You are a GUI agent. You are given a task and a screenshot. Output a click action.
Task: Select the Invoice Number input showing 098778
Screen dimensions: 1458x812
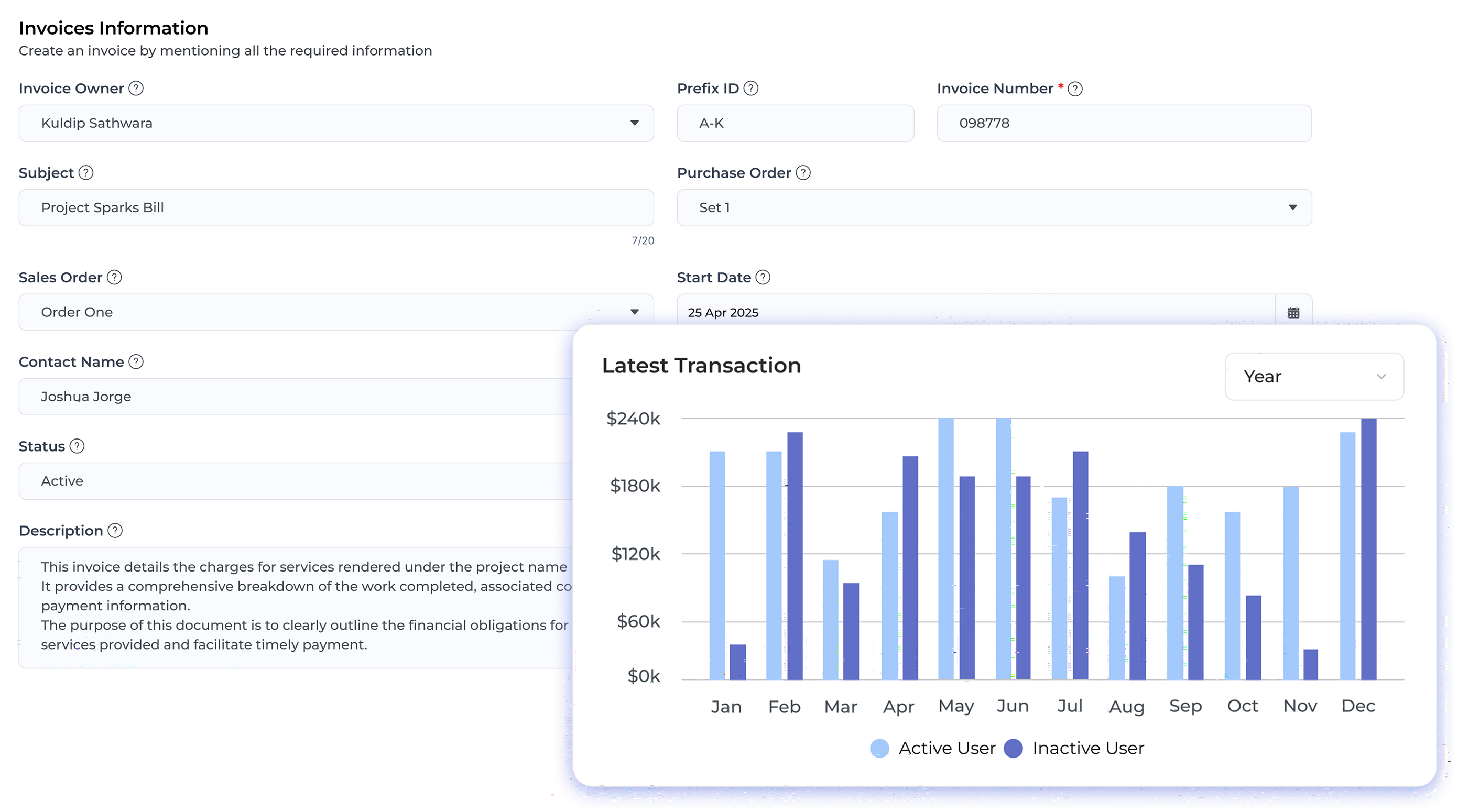click(x=1124, y=123)
